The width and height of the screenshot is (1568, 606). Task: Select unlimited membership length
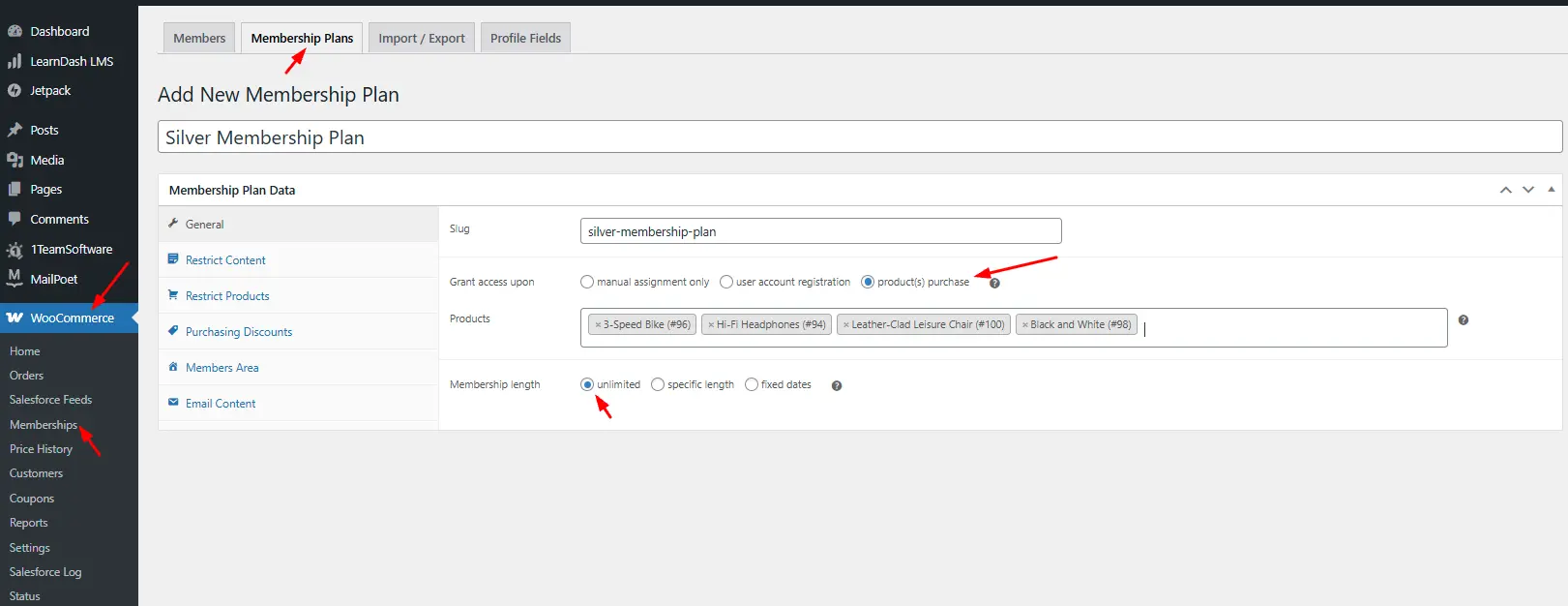pos(587,384)
